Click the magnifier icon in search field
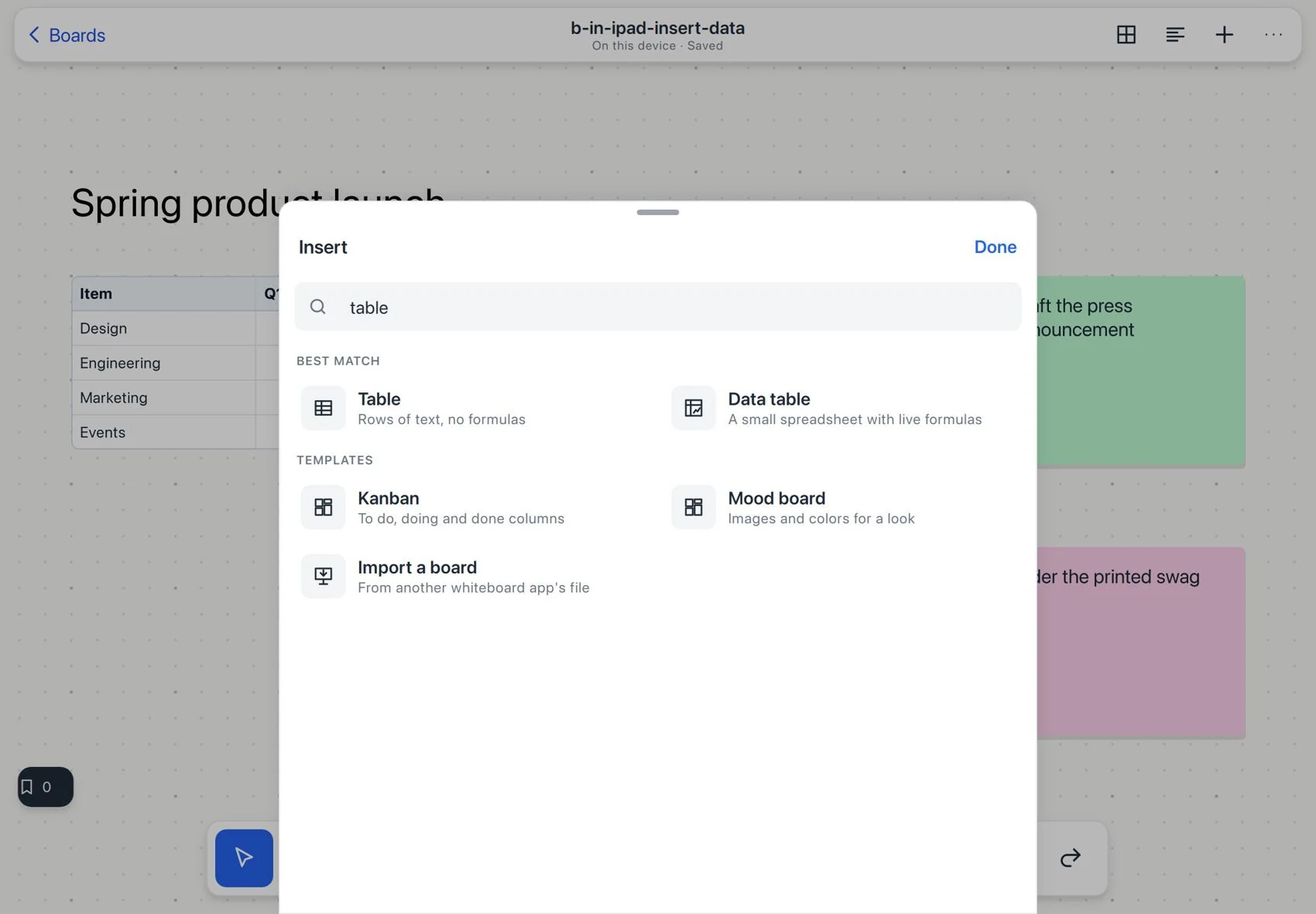Viewport: 1316px width, 914px height. pyautogui.click(x=317, y=306)
